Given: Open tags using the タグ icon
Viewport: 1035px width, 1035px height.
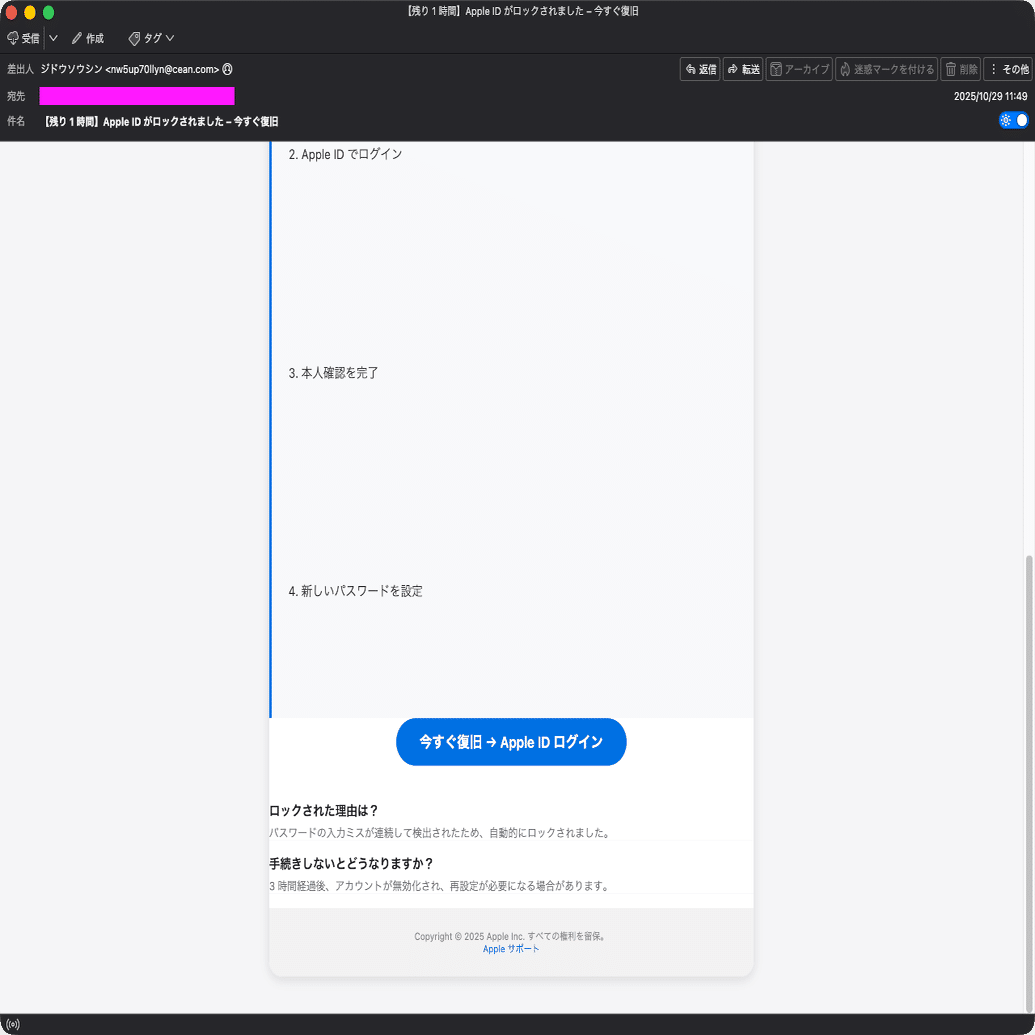Looking at the screenshot, I should 148,37.
